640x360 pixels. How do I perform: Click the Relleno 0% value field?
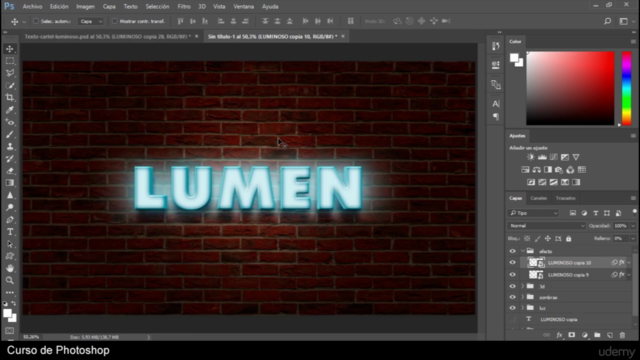620,239
